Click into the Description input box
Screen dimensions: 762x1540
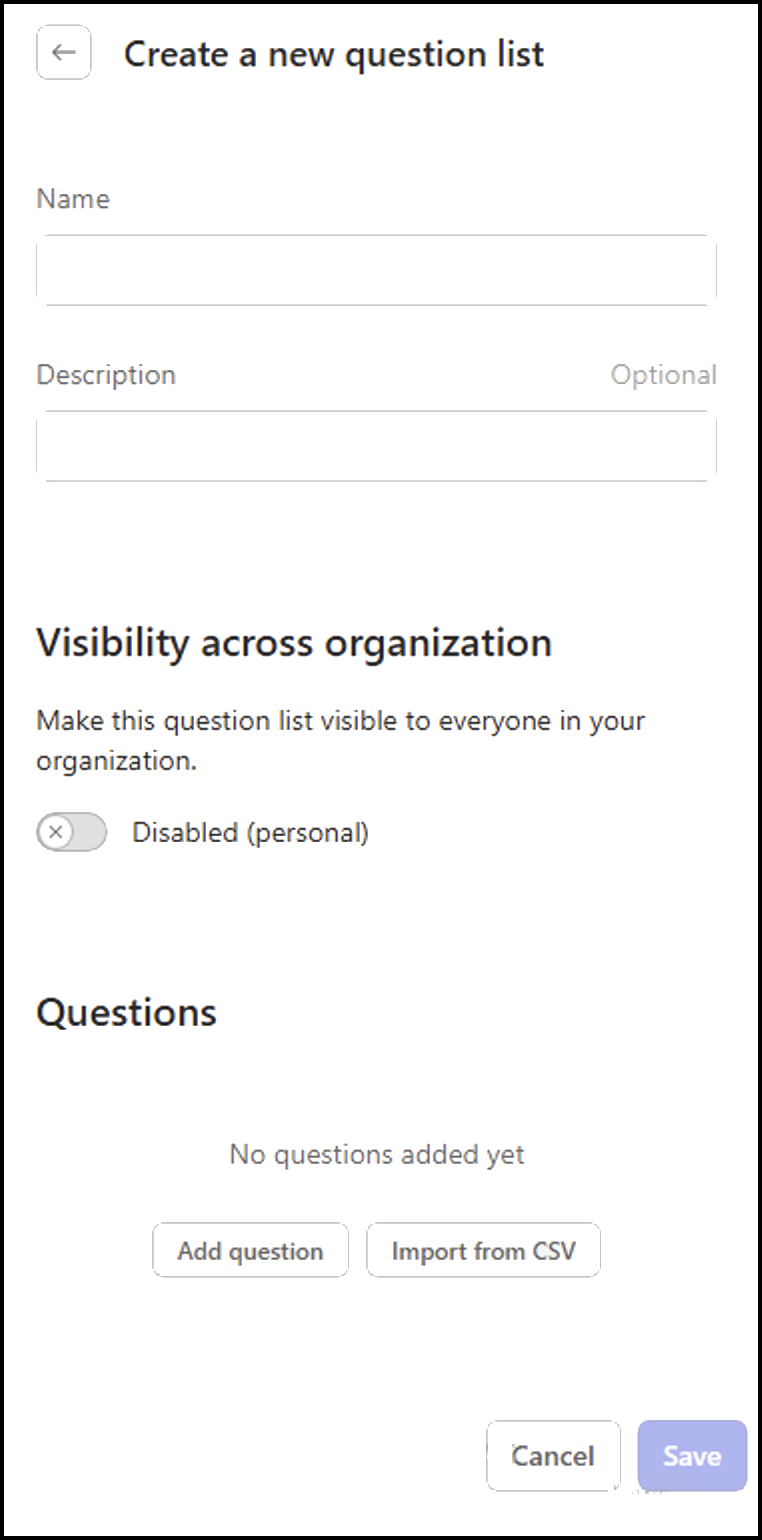[x=376, y=446]
